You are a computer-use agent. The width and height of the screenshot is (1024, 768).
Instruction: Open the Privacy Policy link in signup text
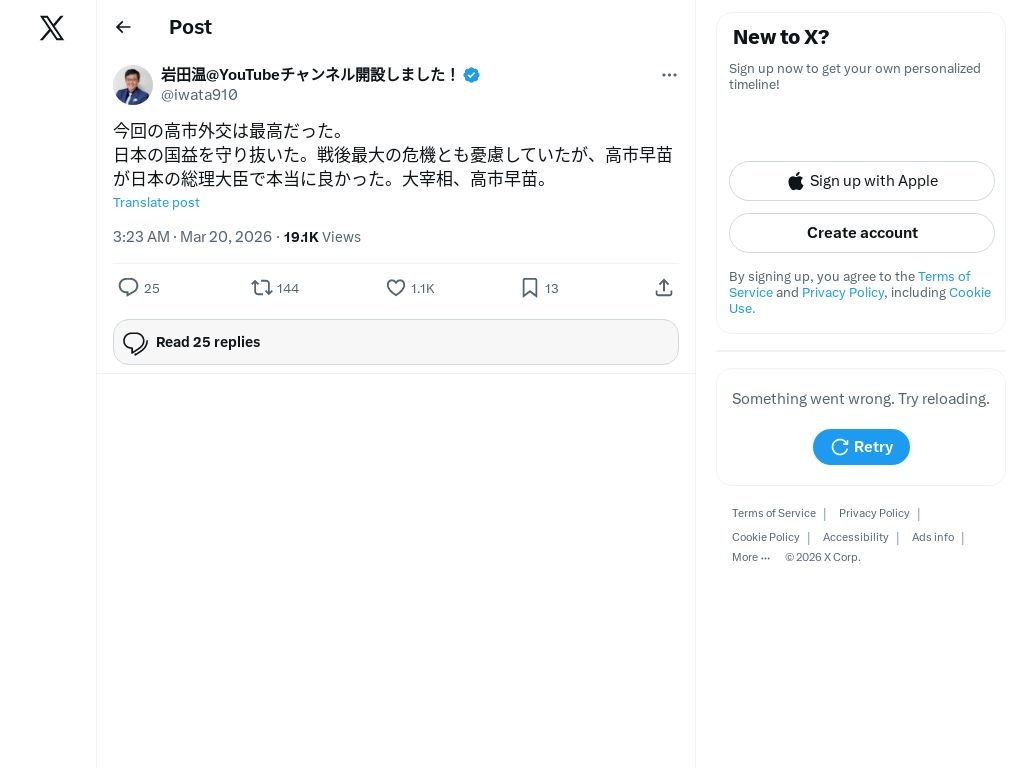coord(843,292)
